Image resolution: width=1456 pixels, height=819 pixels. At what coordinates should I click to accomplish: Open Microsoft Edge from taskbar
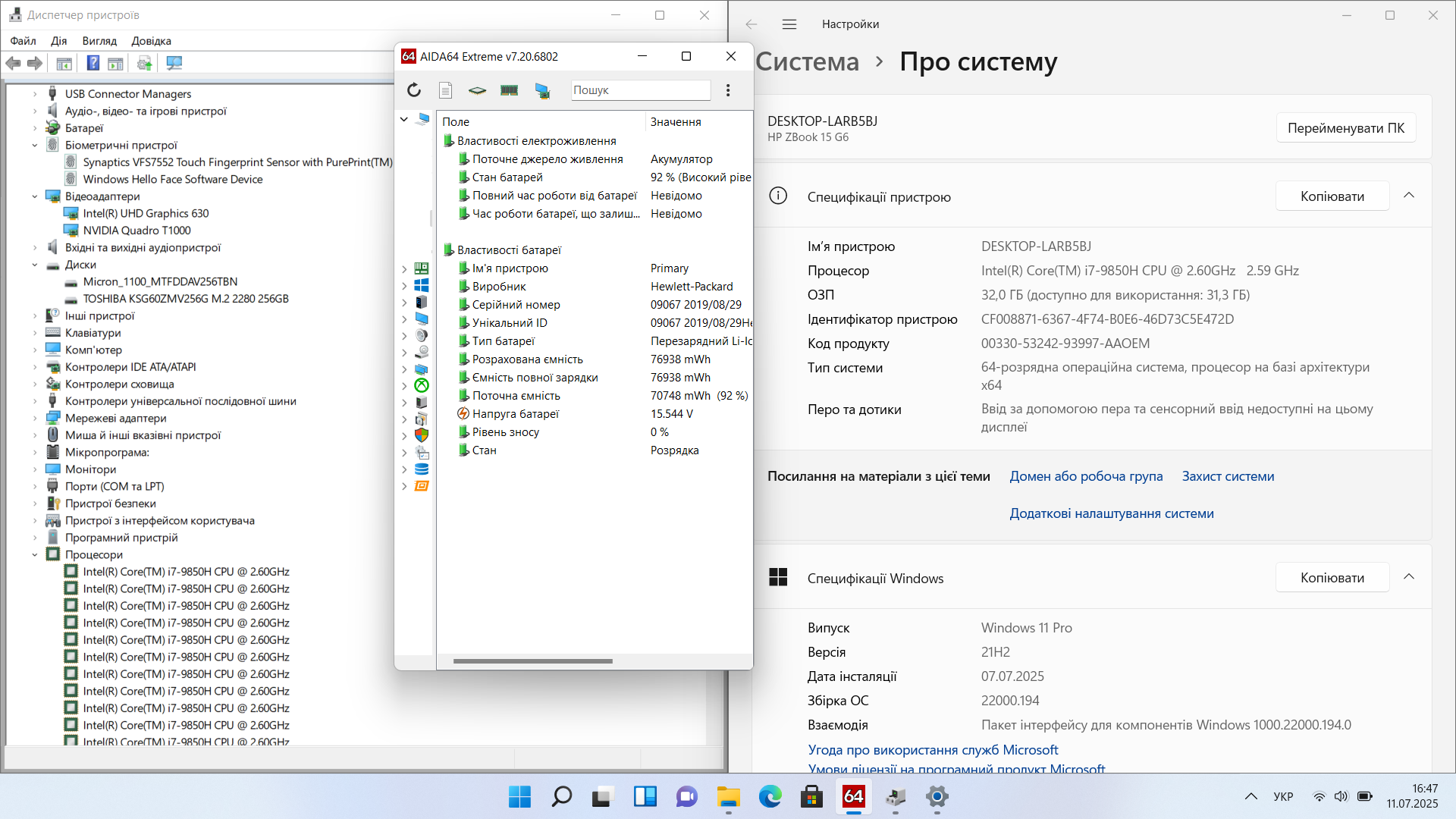(x=770, y=797)
